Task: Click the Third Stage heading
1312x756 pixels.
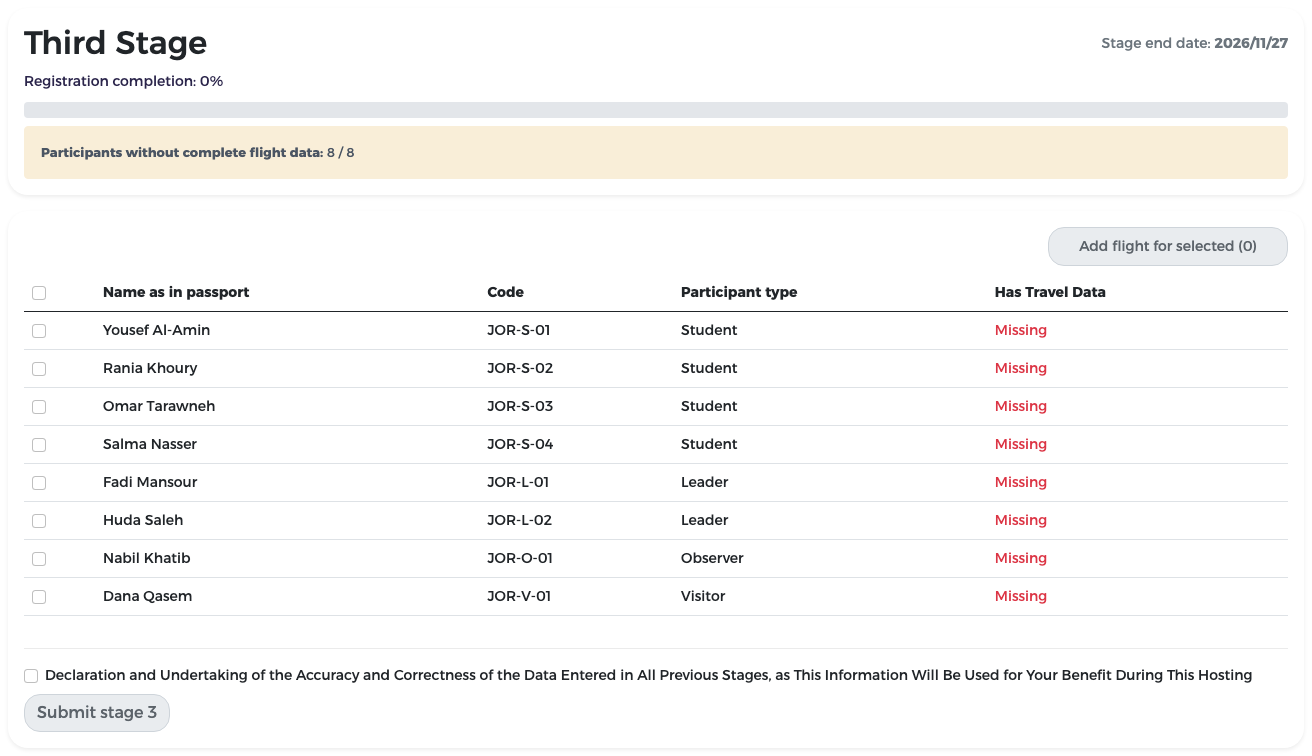Action: click(116, 43)
